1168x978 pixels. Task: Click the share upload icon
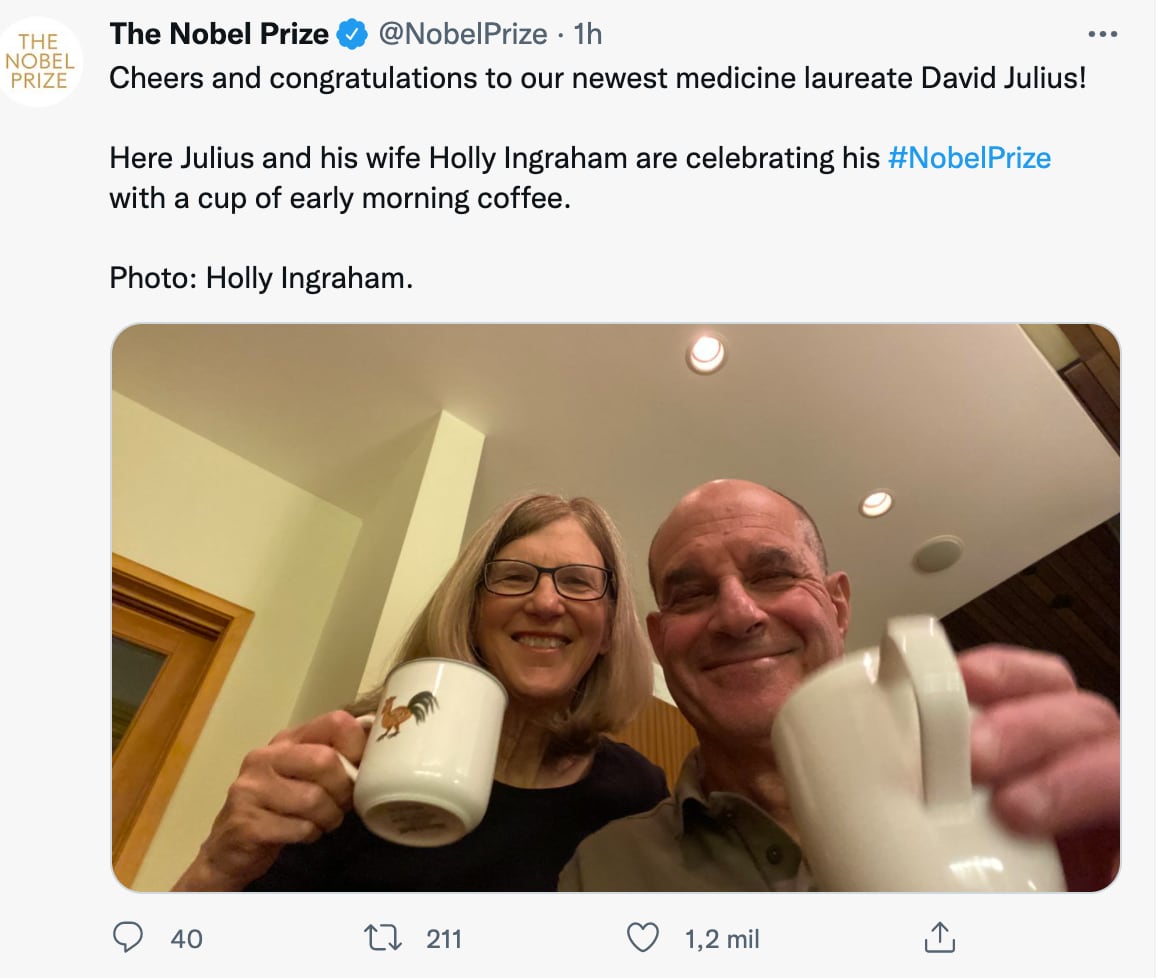click(x=939, y=937)
